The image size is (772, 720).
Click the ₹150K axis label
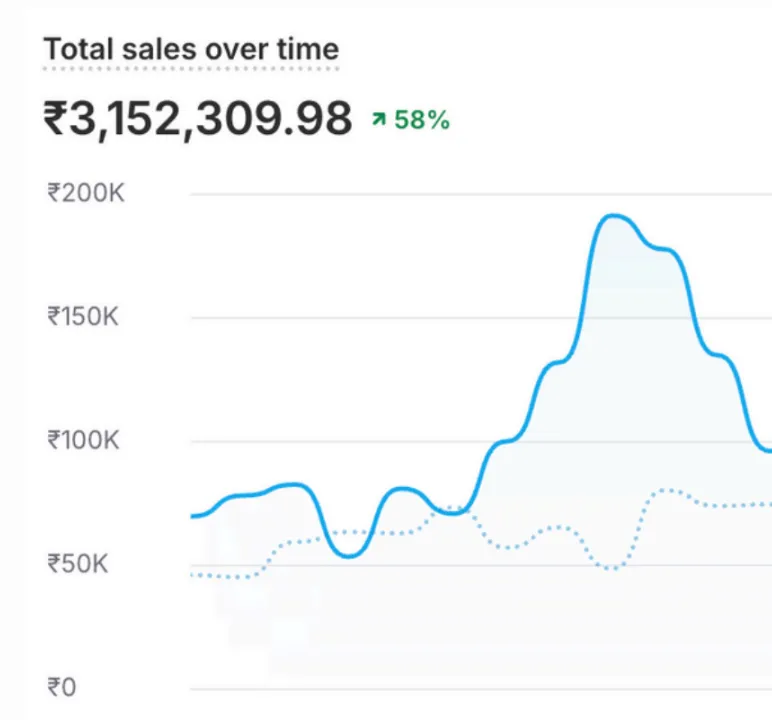[85, 317]
